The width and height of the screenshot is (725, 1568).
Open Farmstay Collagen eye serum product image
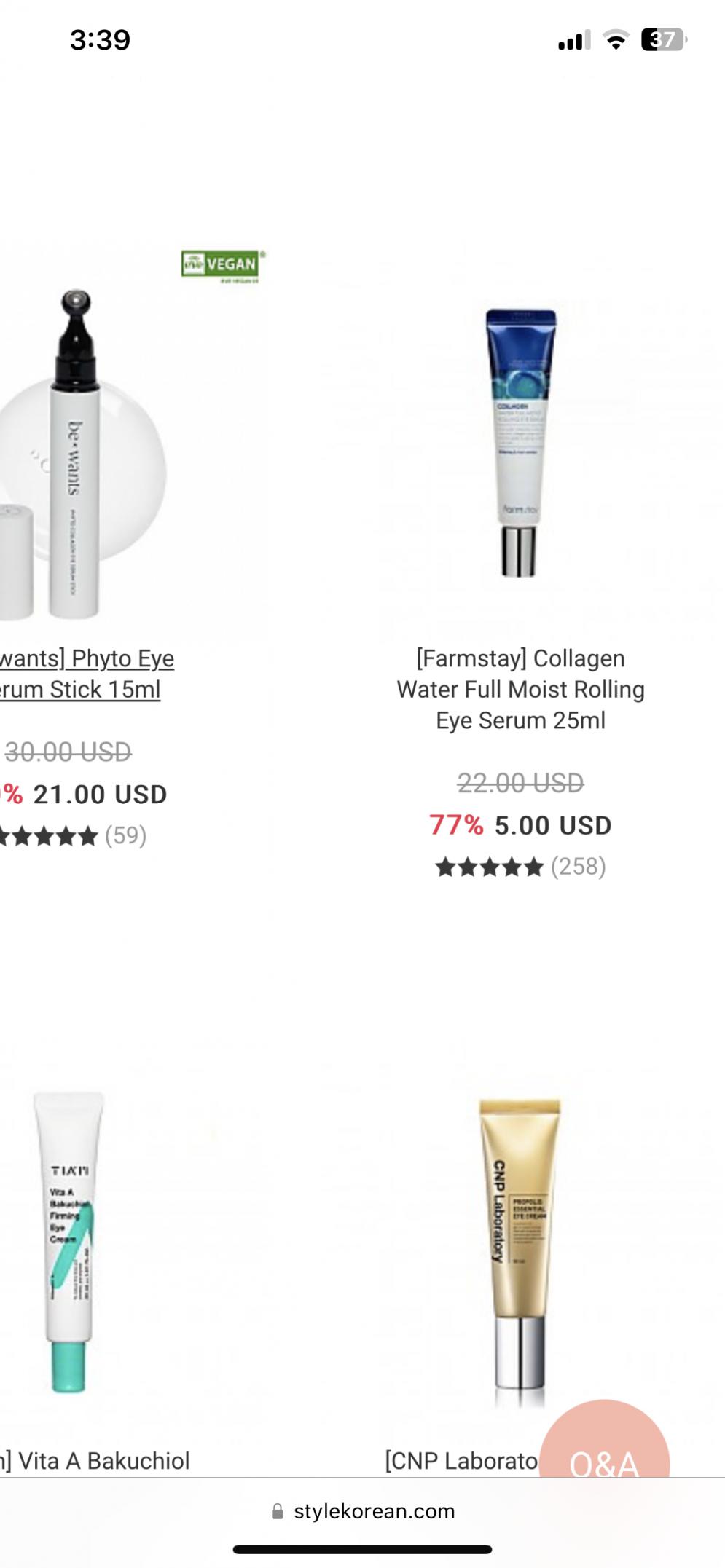click(520, 443)
